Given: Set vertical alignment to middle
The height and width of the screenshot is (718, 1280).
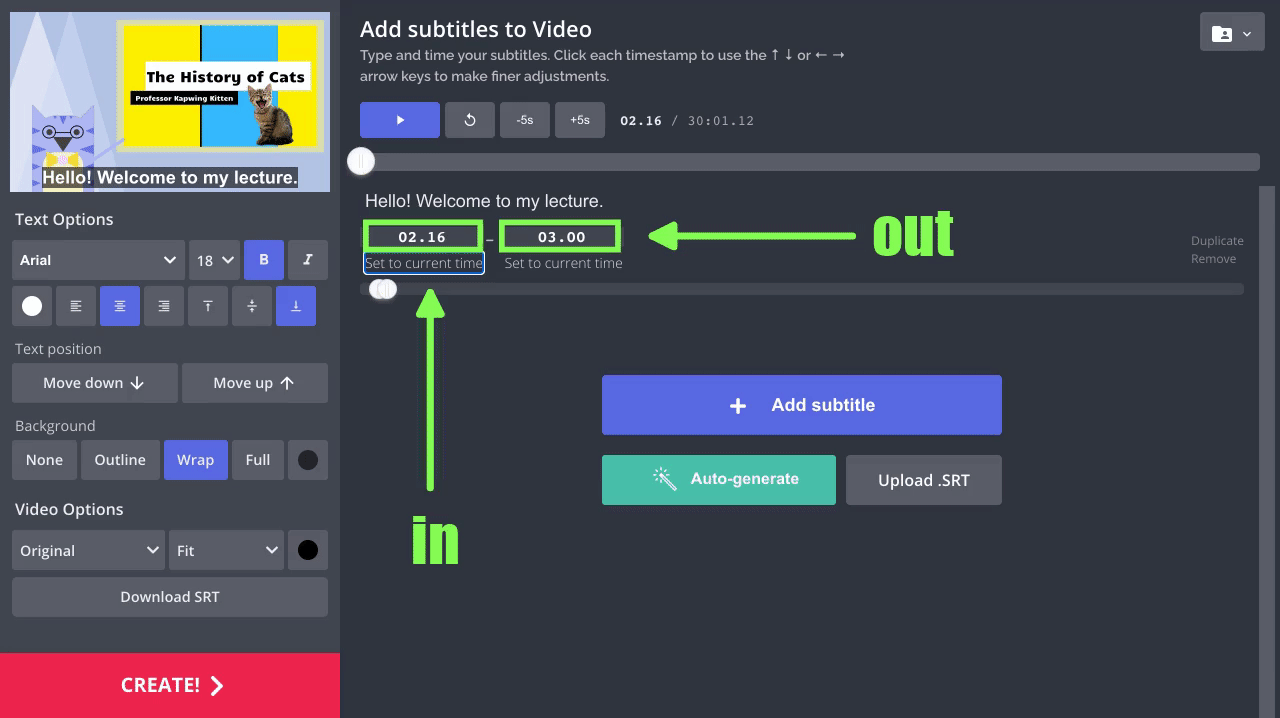Looking at the screenshot, I should pyautogui.click(x=252, y=306).
